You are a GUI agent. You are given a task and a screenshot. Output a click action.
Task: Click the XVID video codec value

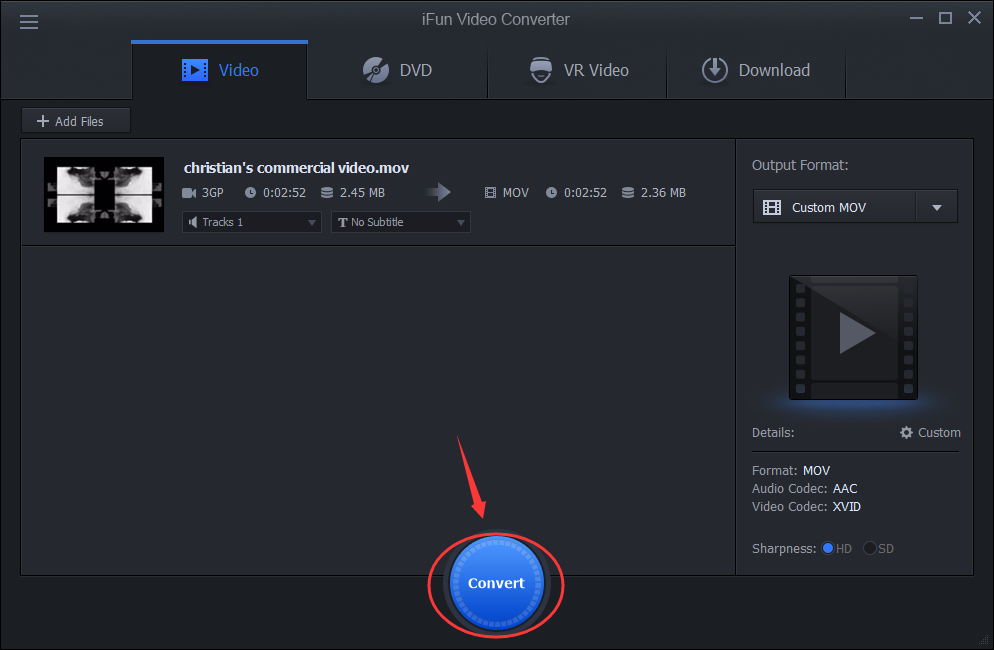846,507
